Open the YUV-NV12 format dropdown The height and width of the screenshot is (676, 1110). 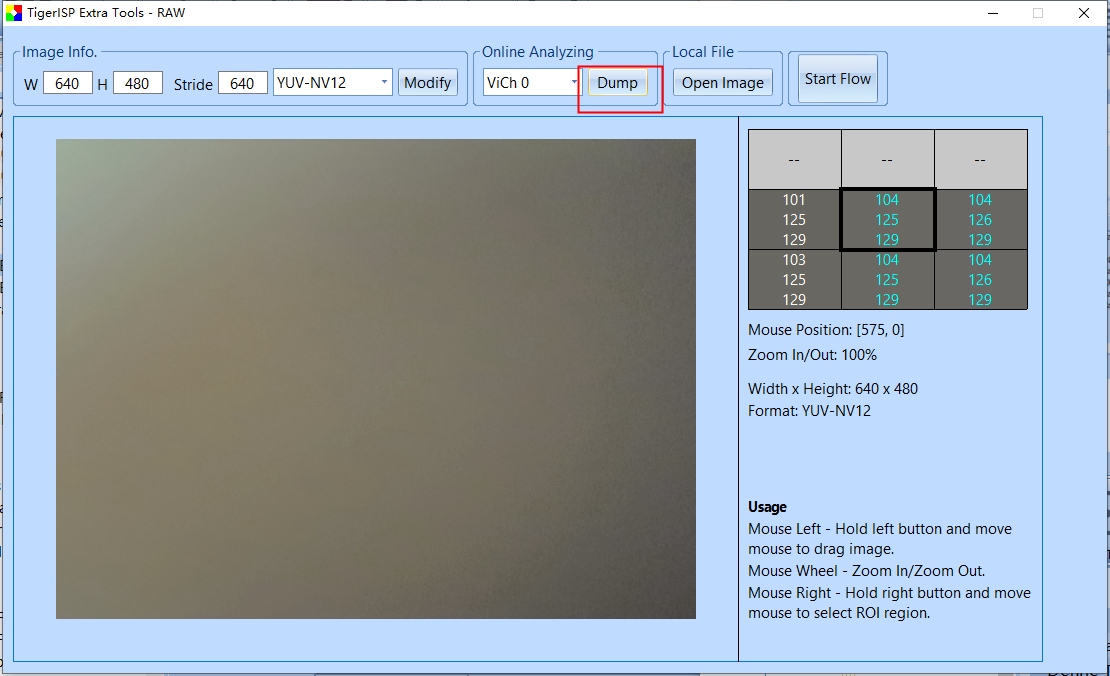tap(332, 82)
